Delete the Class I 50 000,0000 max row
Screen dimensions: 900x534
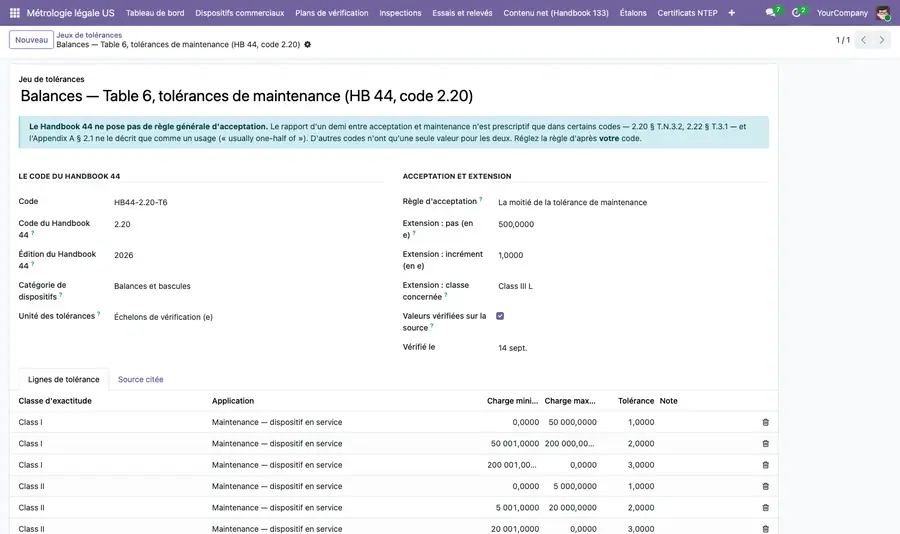[765, 422]
